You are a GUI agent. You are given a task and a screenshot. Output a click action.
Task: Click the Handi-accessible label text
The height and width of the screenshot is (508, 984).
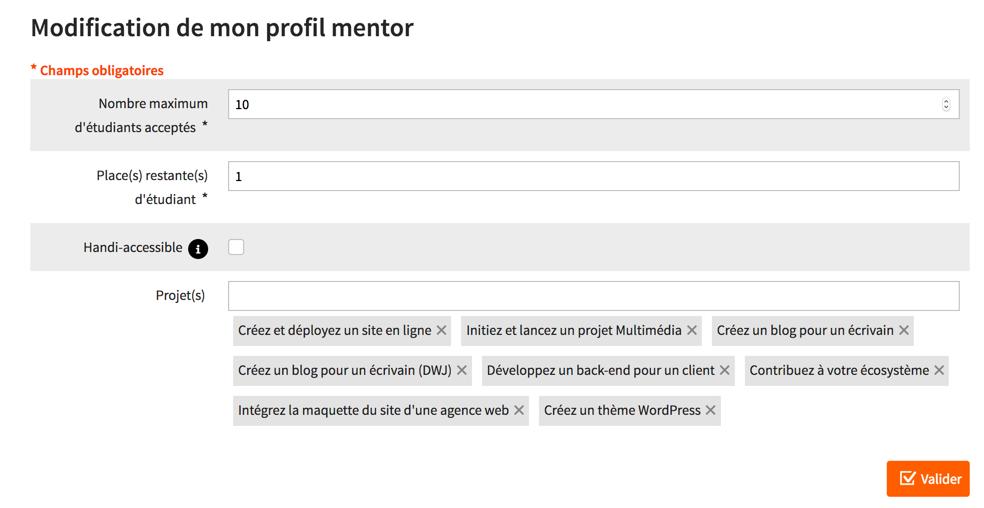[x=133, y=247]
